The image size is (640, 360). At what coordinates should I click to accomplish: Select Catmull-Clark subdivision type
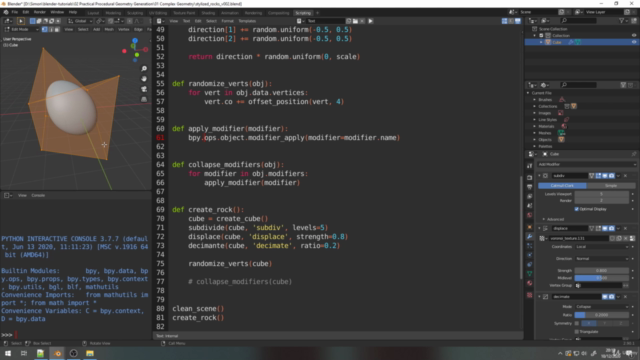[x=562, y=186]
